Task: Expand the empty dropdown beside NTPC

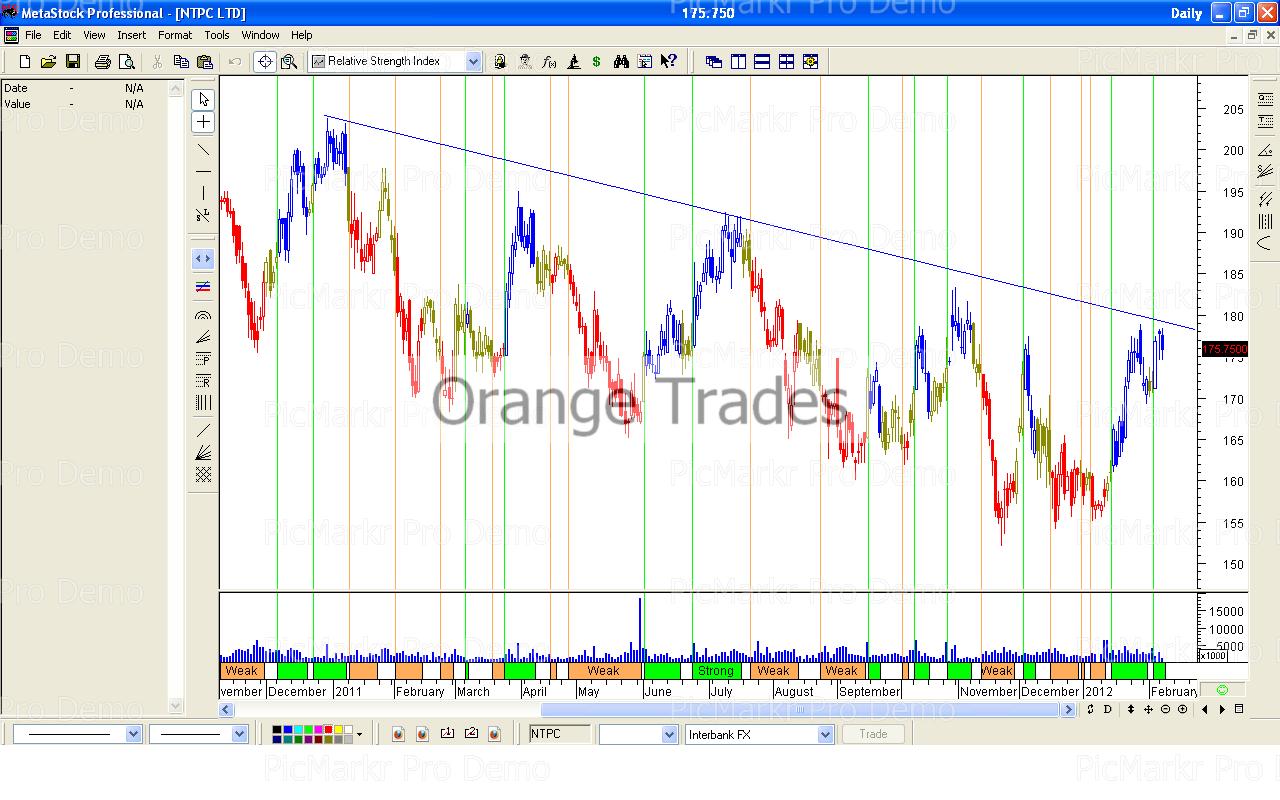Action: click(670, 735)
